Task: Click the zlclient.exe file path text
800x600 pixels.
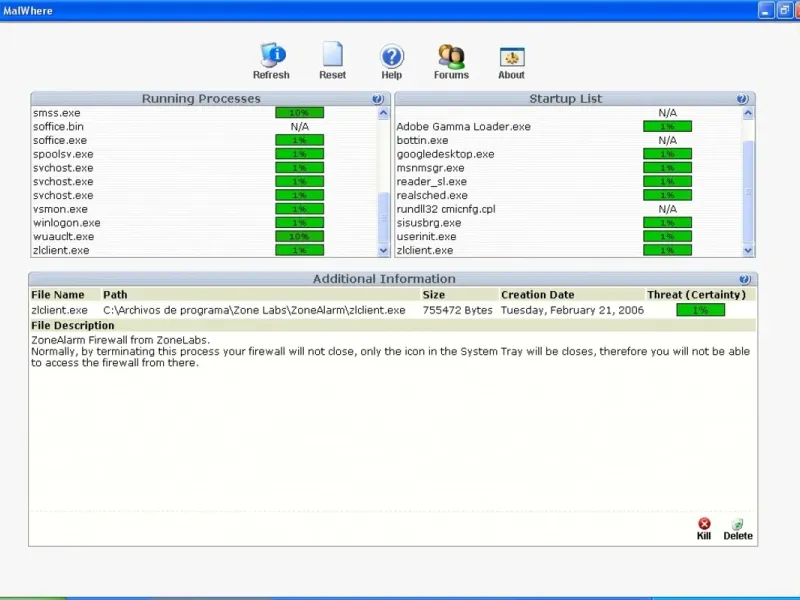Action: (254, 310)
